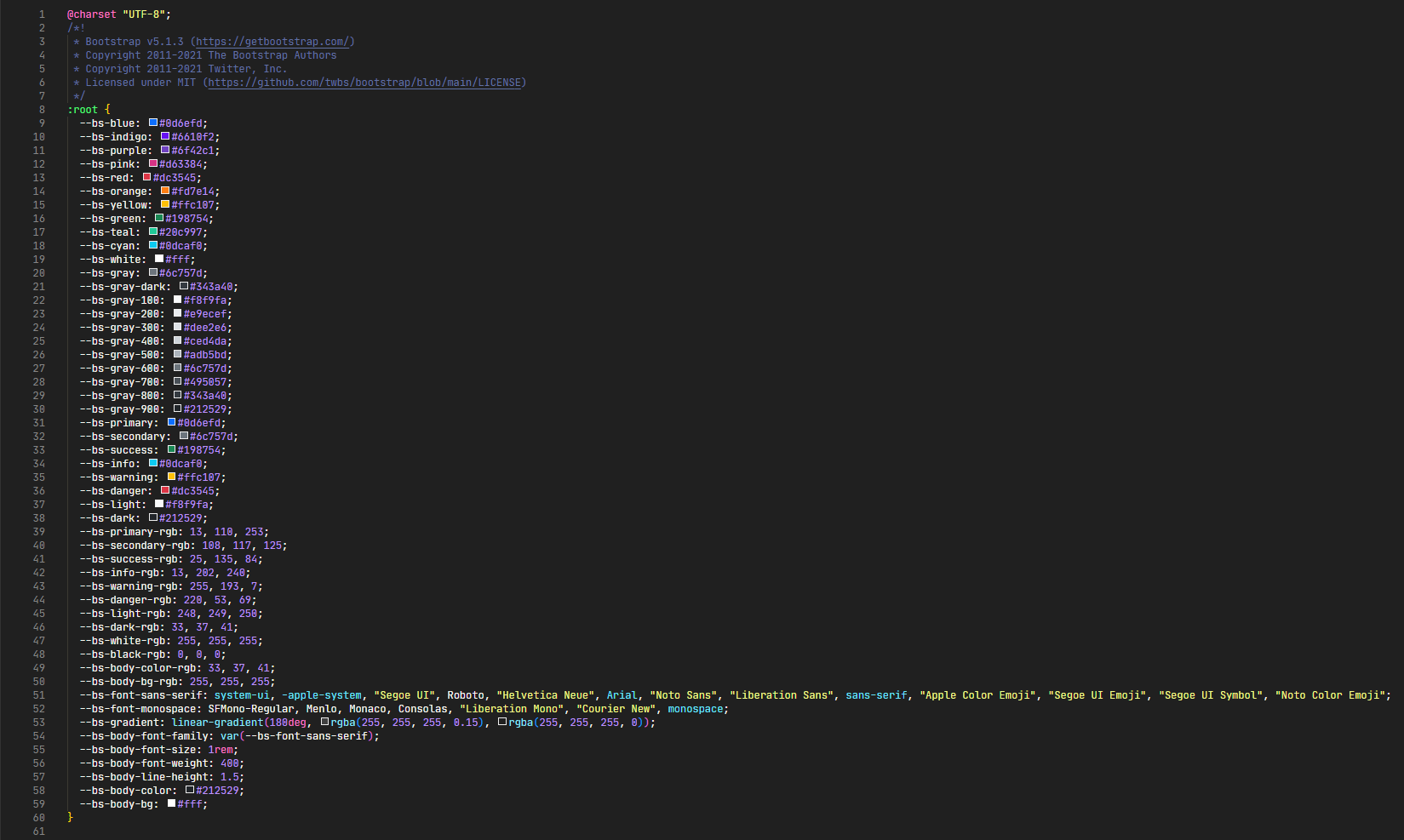Click the linear-gradient function name
1404x840 pixels.
click(217, 723)
